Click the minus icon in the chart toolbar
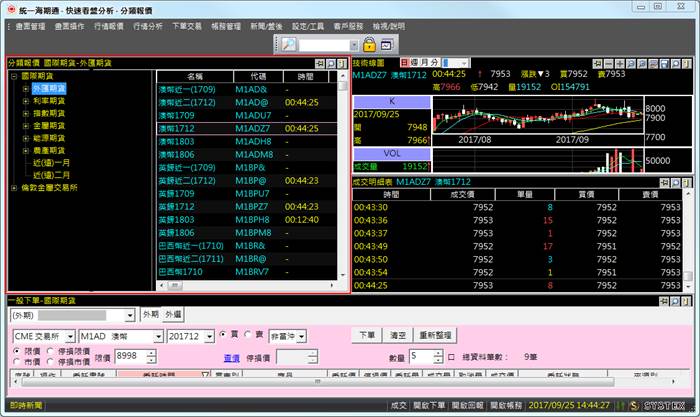The width and height of the screenshot is (700, 417). pos(608,64)
